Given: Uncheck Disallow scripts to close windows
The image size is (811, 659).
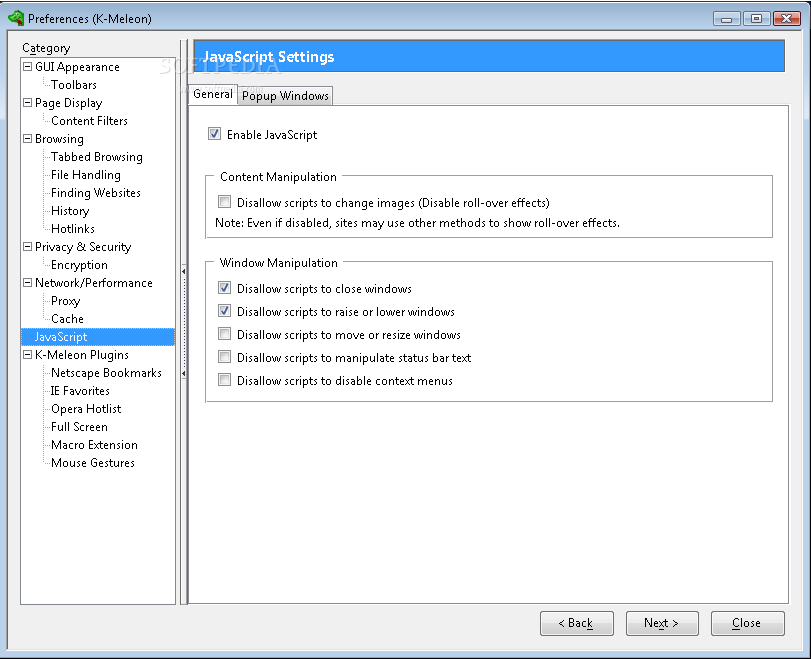Looking at the screenshot, I should (224, 288).
